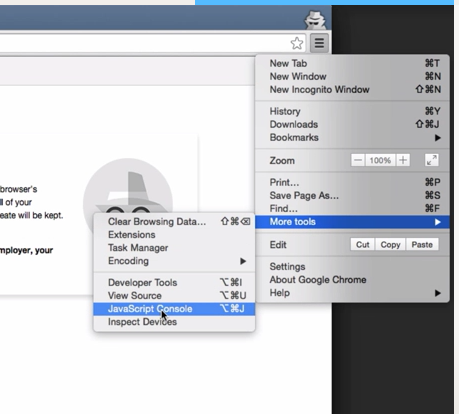The height and width of the screenshot is (414, 459).
Task: Expand the More tools submenu
Action: pyautogui.click(x=352, y=222)
